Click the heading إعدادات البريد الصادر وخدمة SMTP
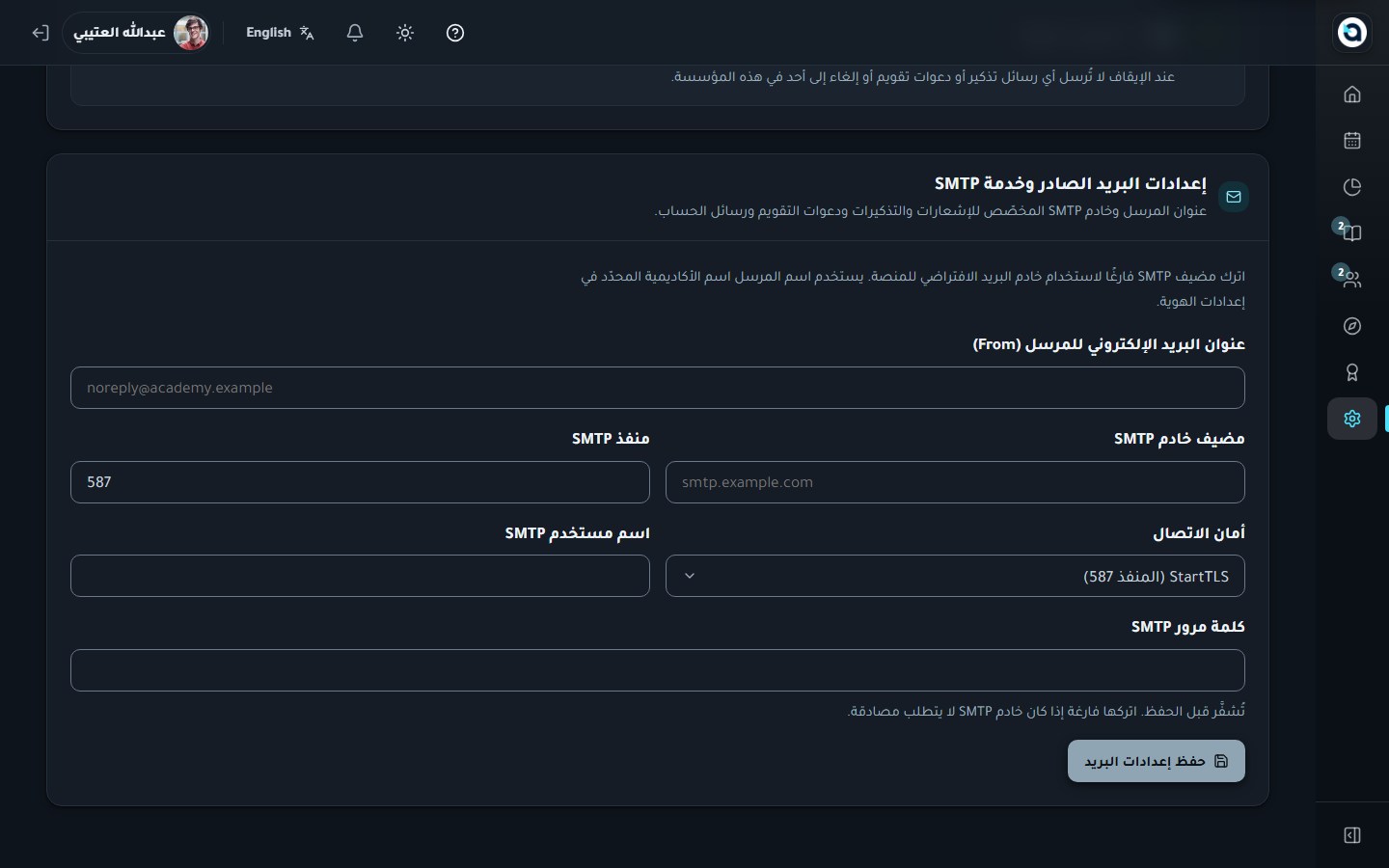 click(x=1070, y=183)
